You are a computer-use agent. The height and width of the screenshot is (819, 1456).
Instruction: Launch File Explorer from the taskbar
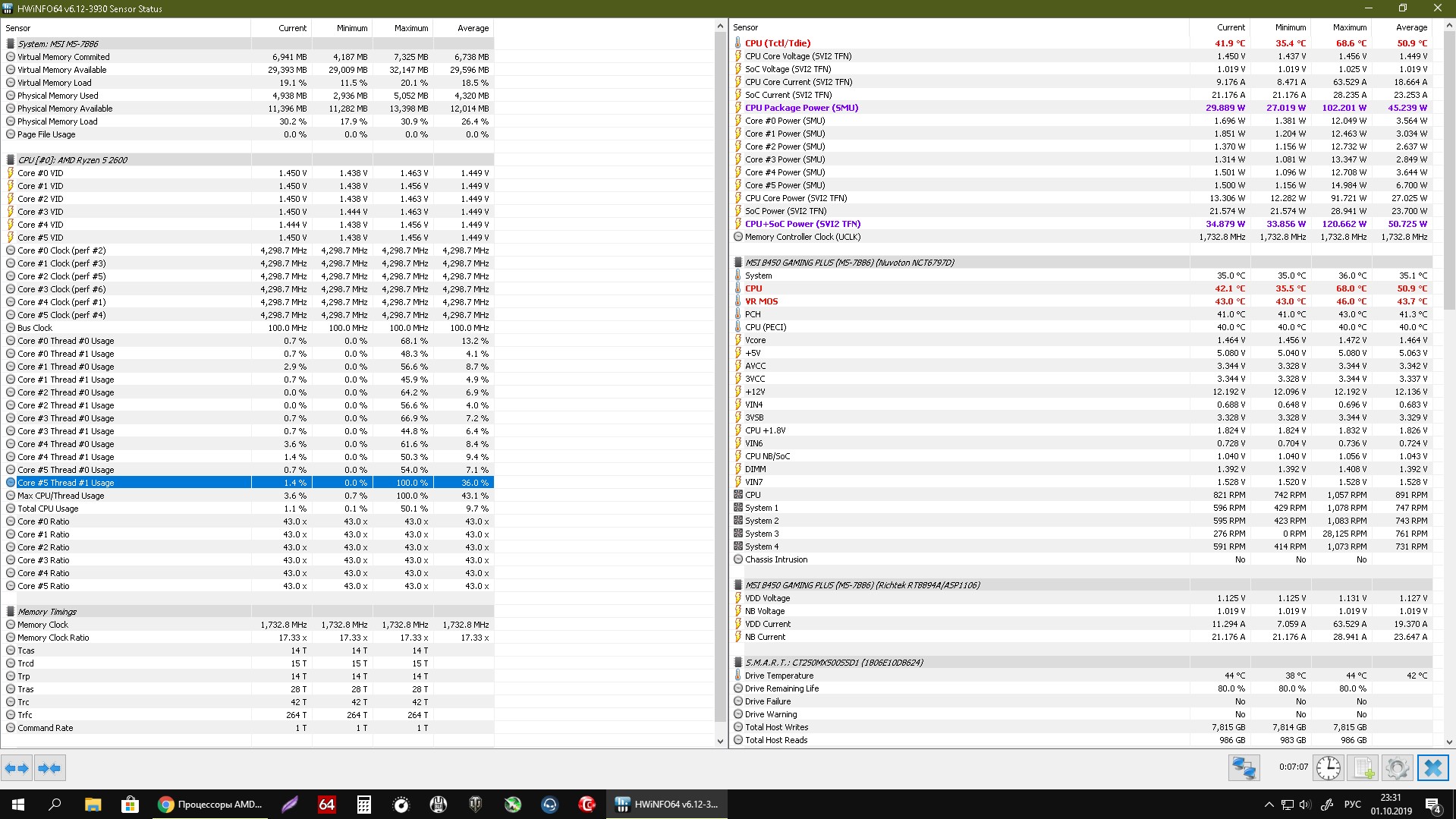click(93, 805)
